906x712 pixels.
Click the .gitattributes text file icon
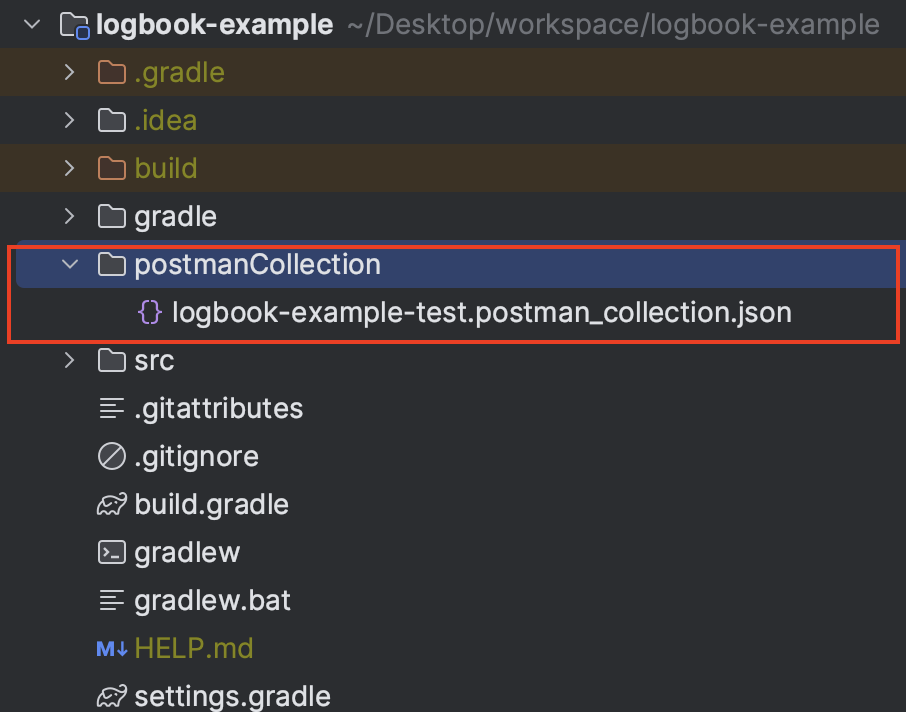tap(111, 409)
